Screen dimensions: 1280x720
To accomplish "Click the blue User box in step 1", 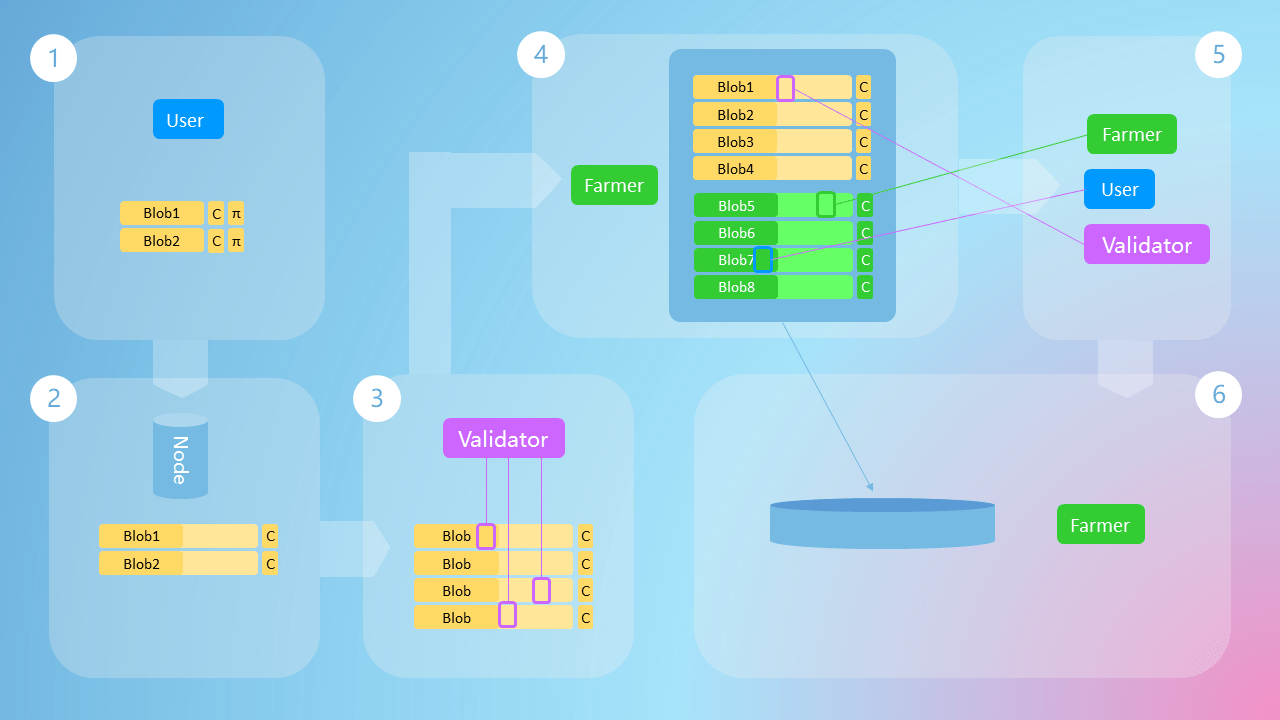I will coord(188,119).
